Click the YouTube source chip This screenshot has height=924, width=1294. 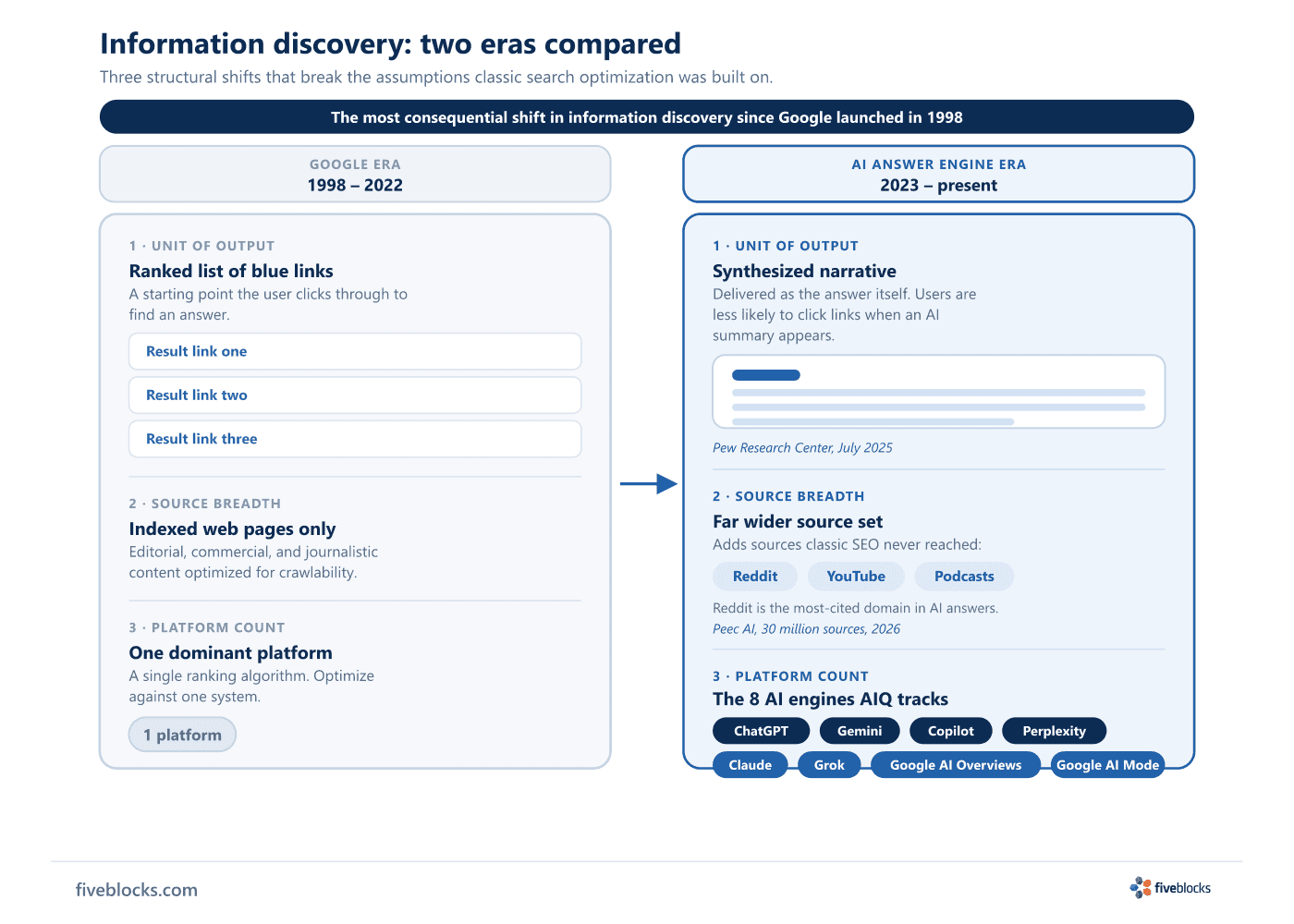pyautogui.click(x=856, y=576)
